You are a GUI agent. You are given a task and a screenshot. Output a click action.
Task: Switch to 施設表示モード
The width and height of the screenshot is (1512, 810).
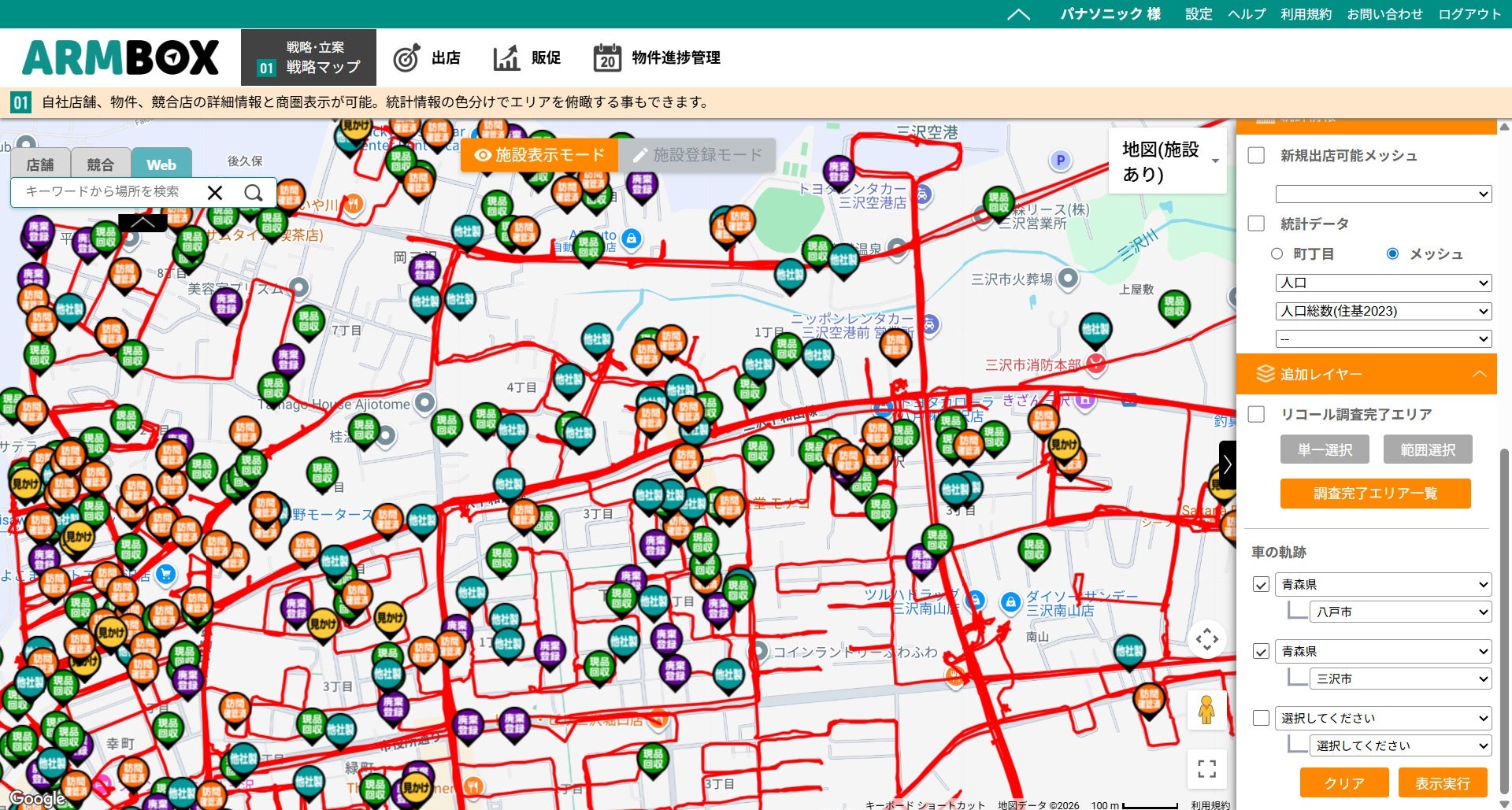(x=539, y=155)
